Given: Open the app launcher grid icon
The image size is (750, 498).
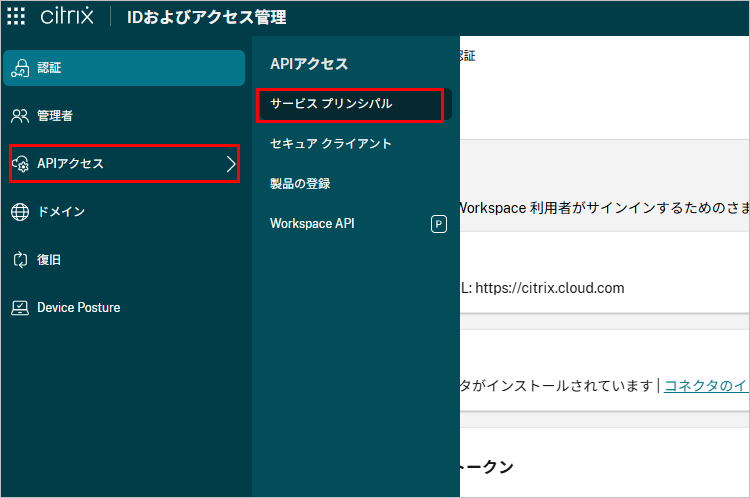Looking at the screenshot, I should (16, 16).
